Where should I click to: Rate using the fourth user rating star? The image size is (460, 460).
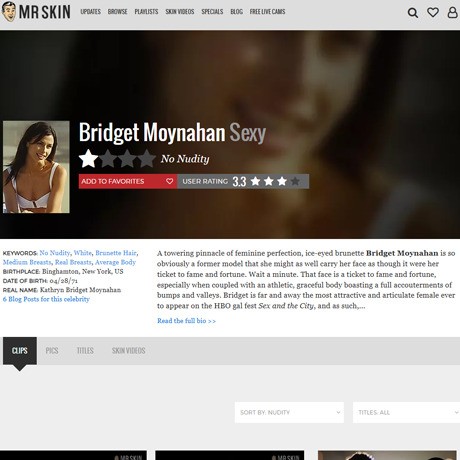click(295, 181)
